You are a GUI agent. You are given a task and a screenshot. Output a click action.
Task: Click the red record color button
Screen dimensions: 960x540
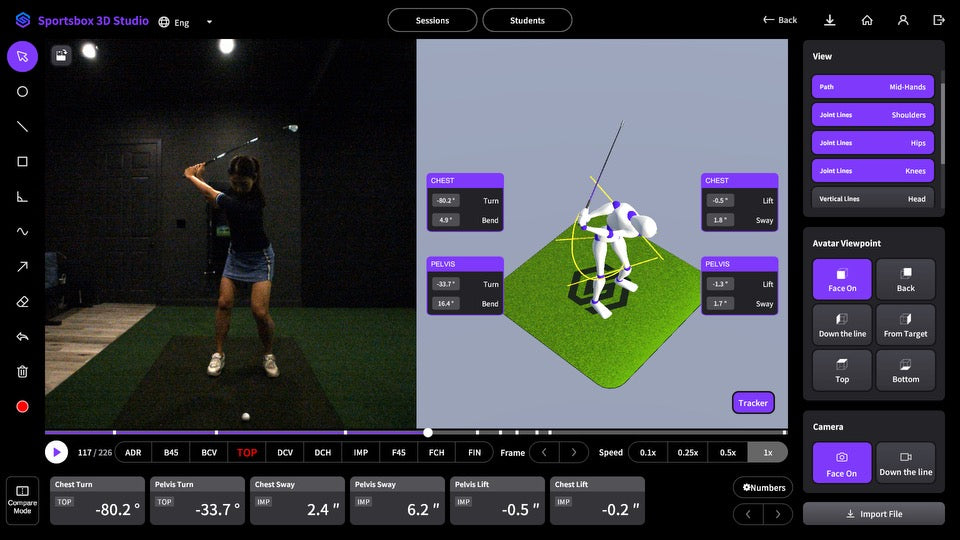22,407
